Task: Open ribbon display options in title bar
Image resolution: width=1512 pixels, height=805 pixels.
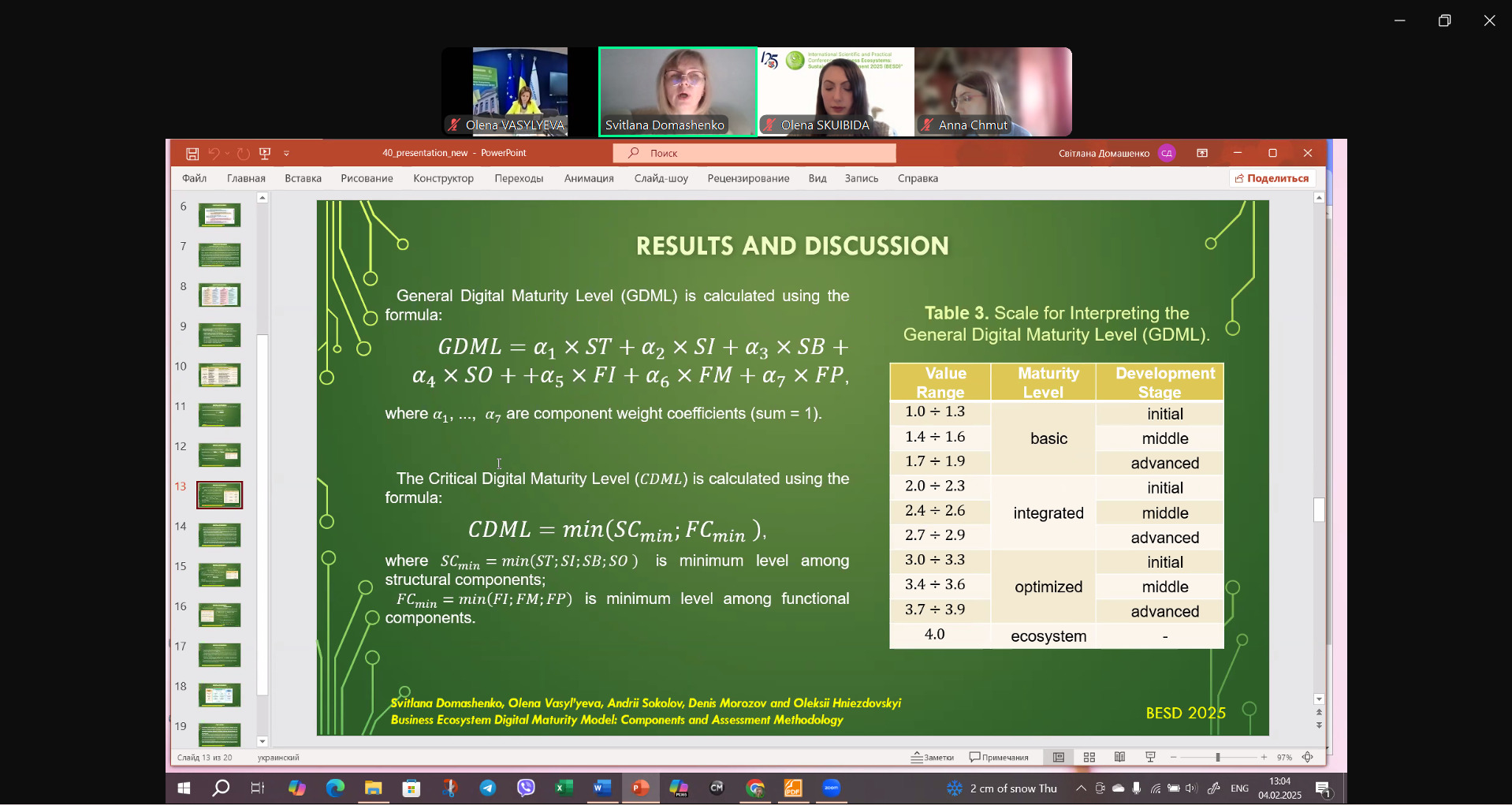Action: 1202,154
